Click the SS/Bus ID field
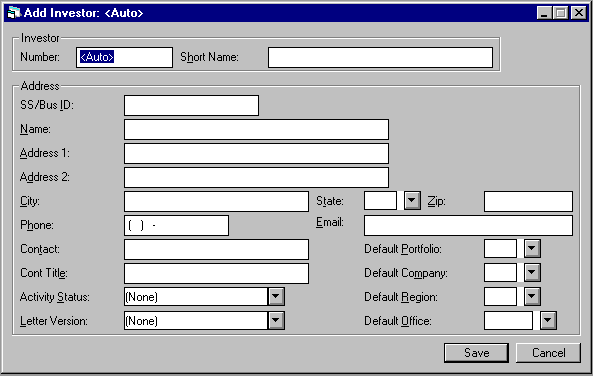 coord(191,106)
